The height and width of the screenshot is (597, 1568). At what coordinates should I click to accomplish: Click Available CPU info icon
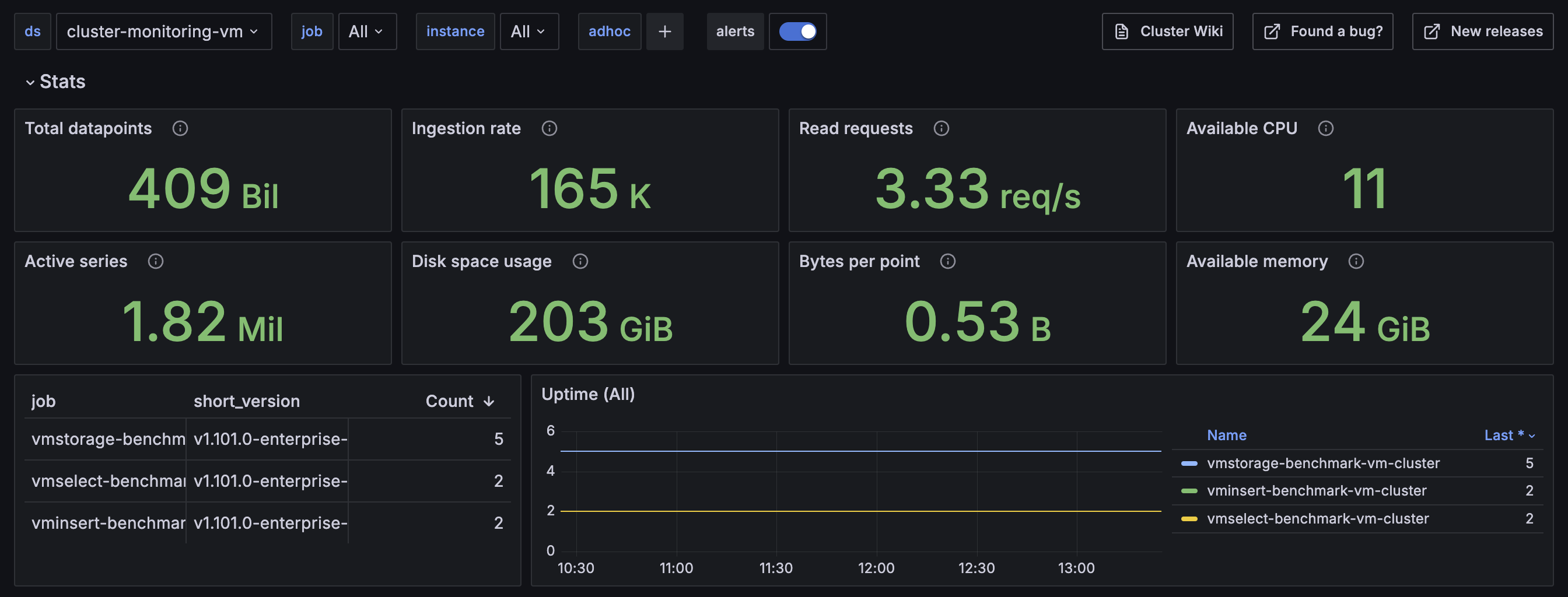click(1325, 128)
